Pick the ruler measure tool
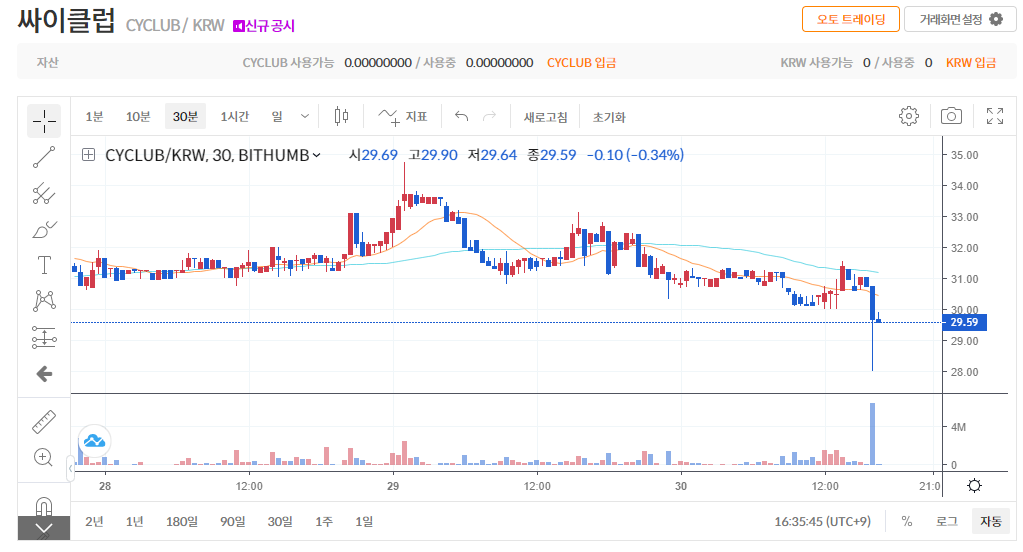This screenshot has width=1023, height=552. tap(44, 421)
